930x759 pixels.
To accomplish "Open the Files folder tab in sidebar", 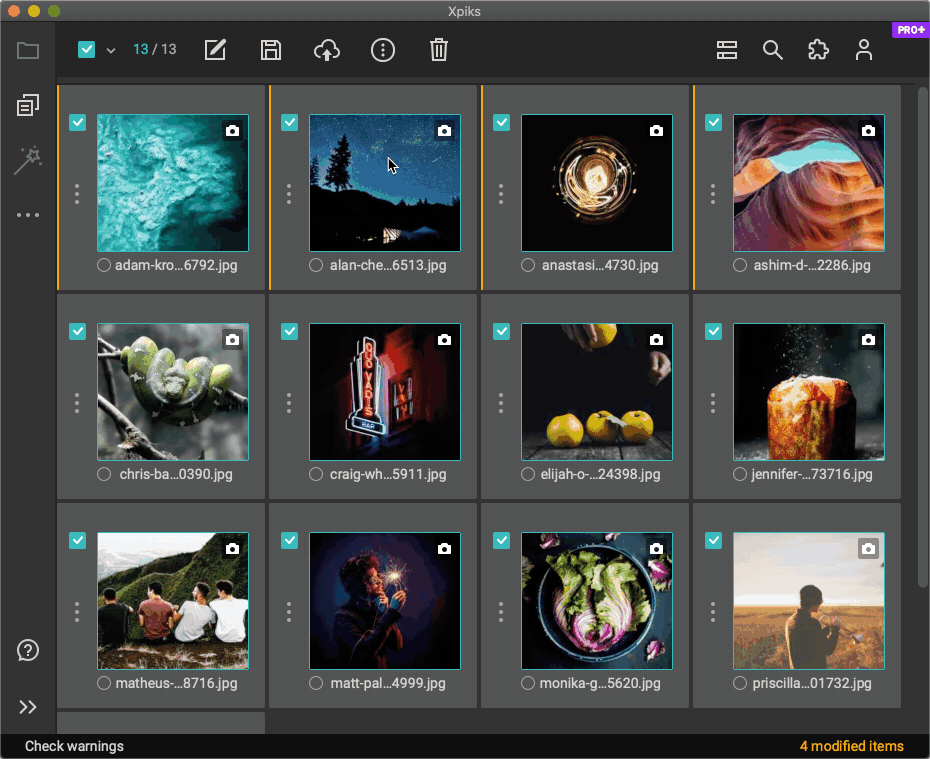I will coord(28,50).
